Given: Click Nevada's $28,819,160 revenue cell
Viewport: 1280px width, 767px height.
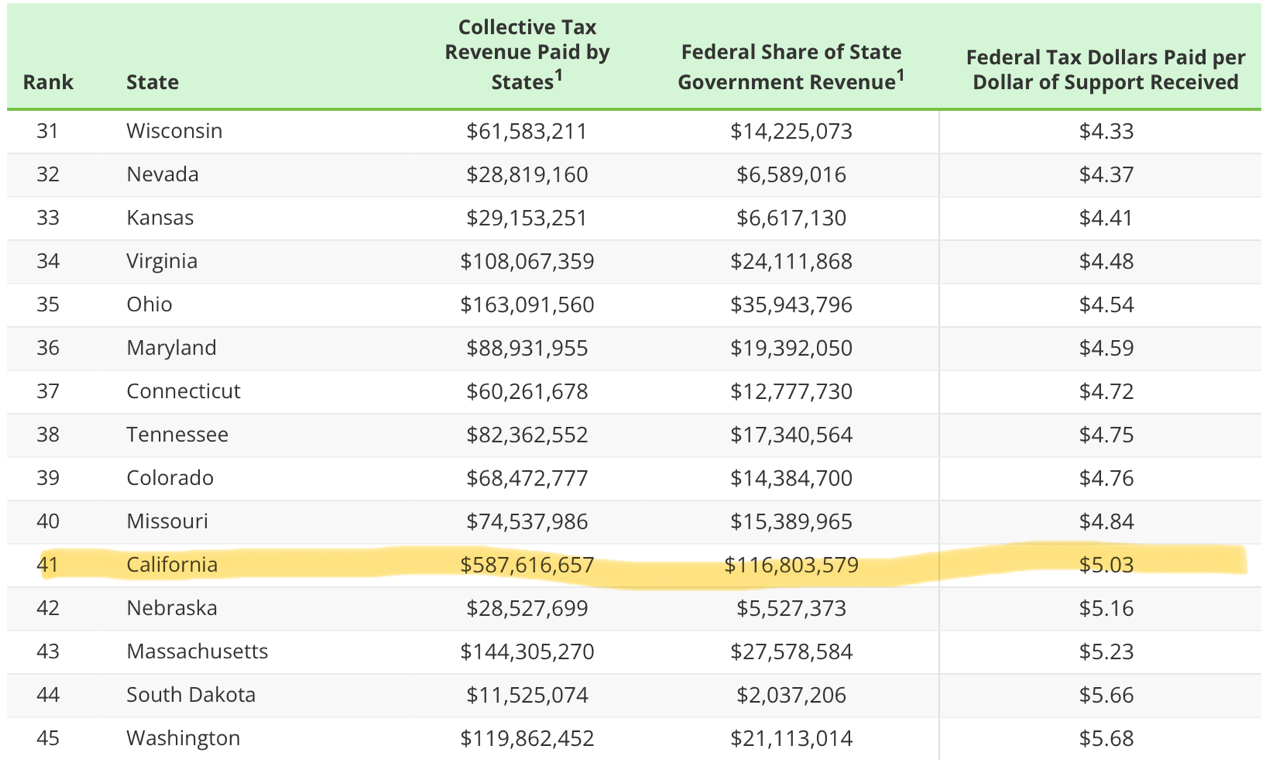Looking at the screenshot, I should click(x=527, y=175).
